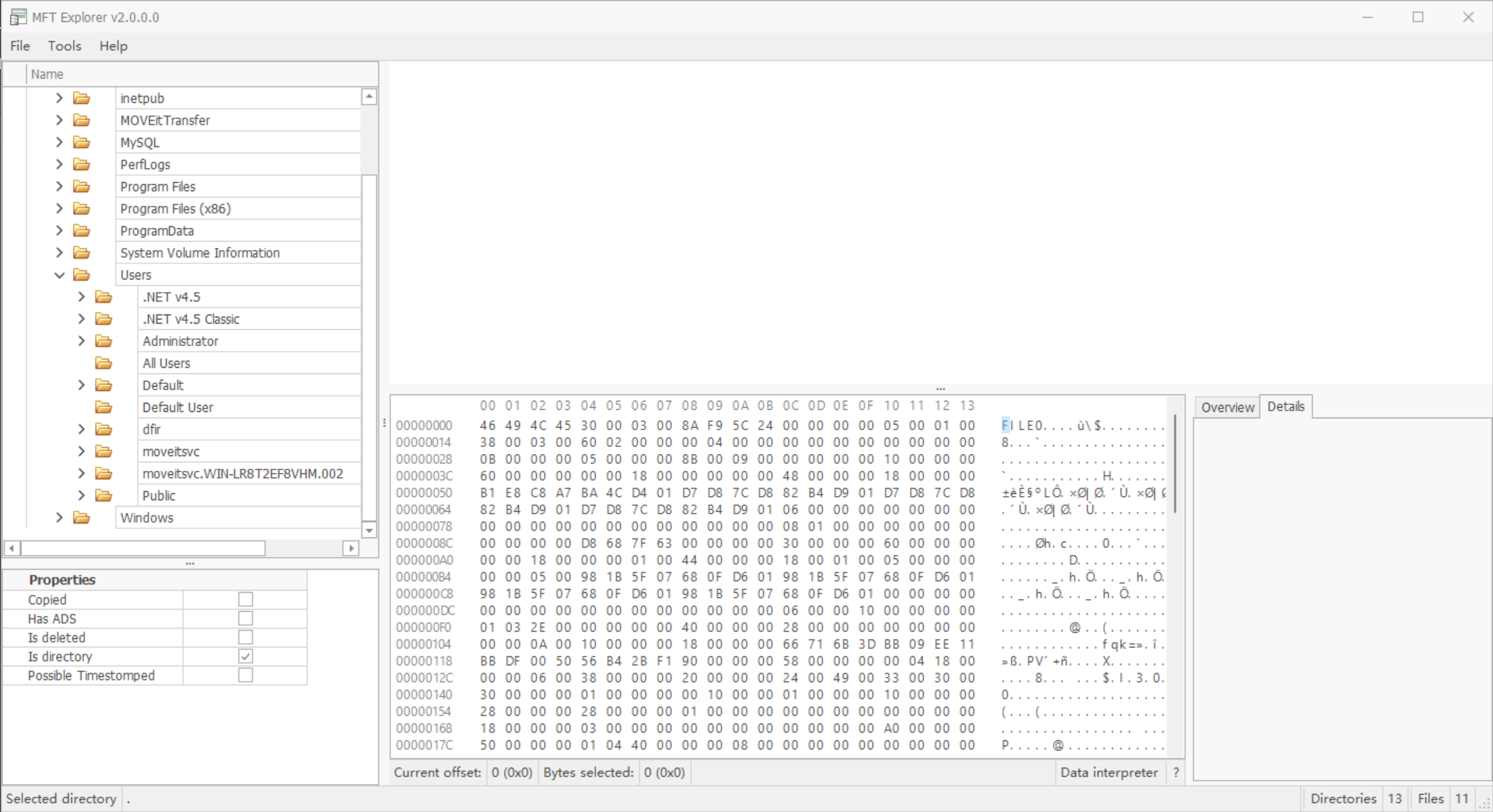Expand the MOVEitTransfer tree node
1493x812 pixels.
[60, 121]
